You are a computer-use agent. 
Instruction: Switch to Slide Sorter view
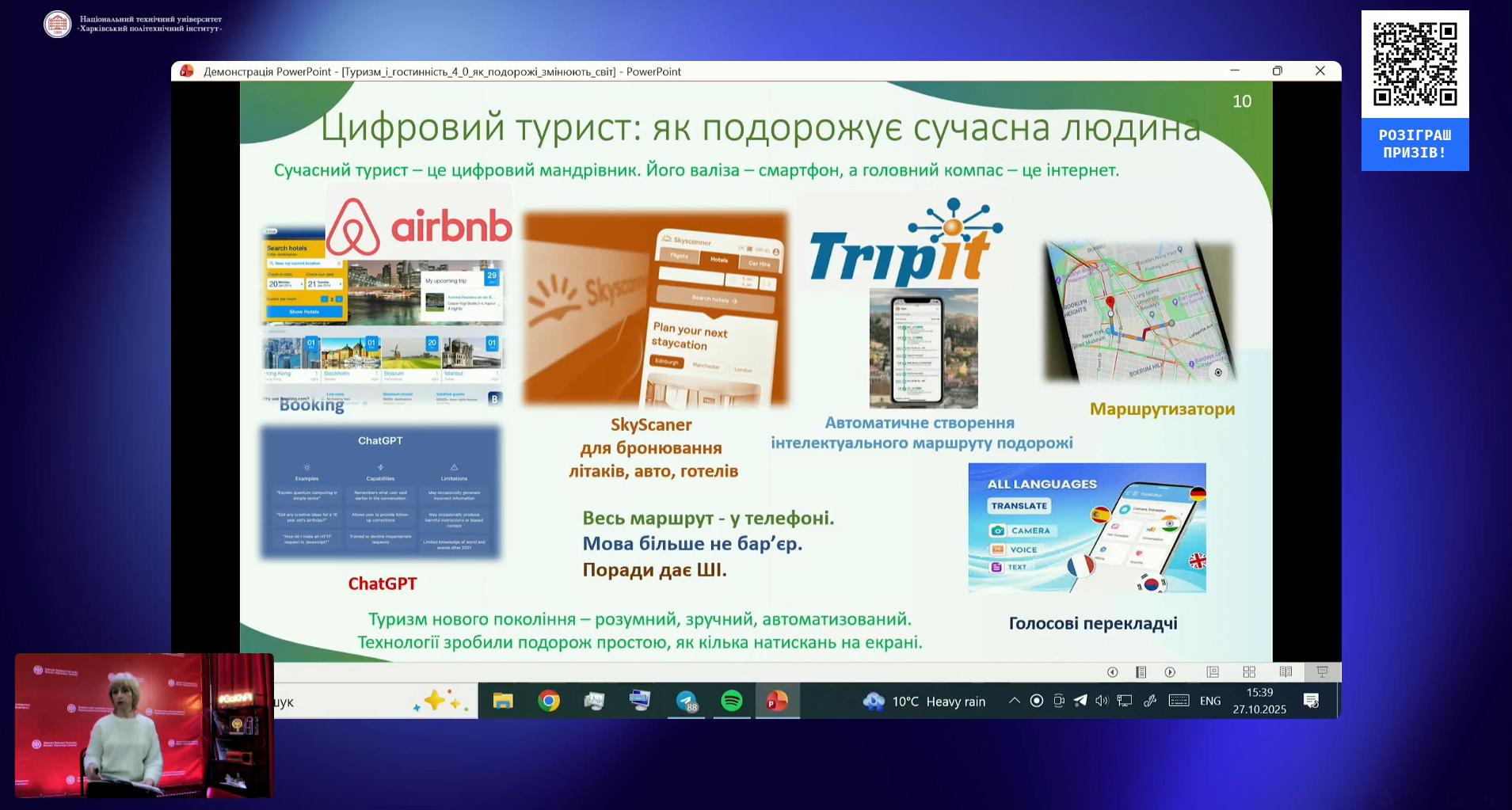tap(1249, 672)
